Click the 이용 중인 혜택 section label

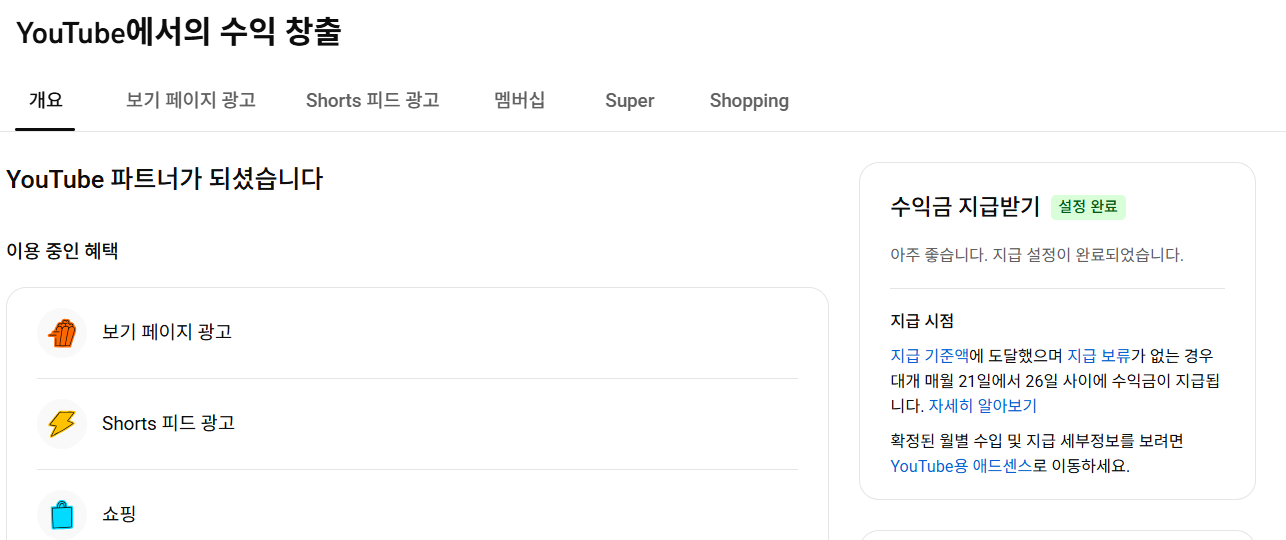(x=62, y=251)
